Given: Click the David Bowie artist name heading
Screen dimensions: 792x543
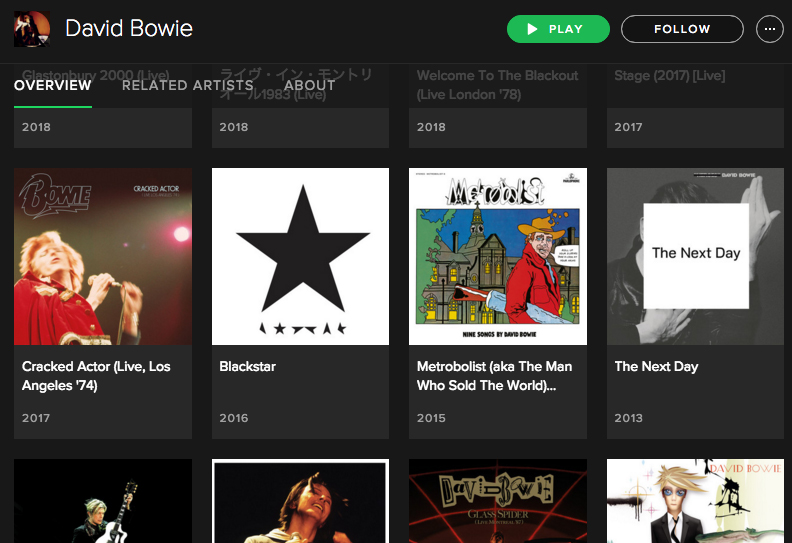Looking at the screenshot, I should 129,28.
